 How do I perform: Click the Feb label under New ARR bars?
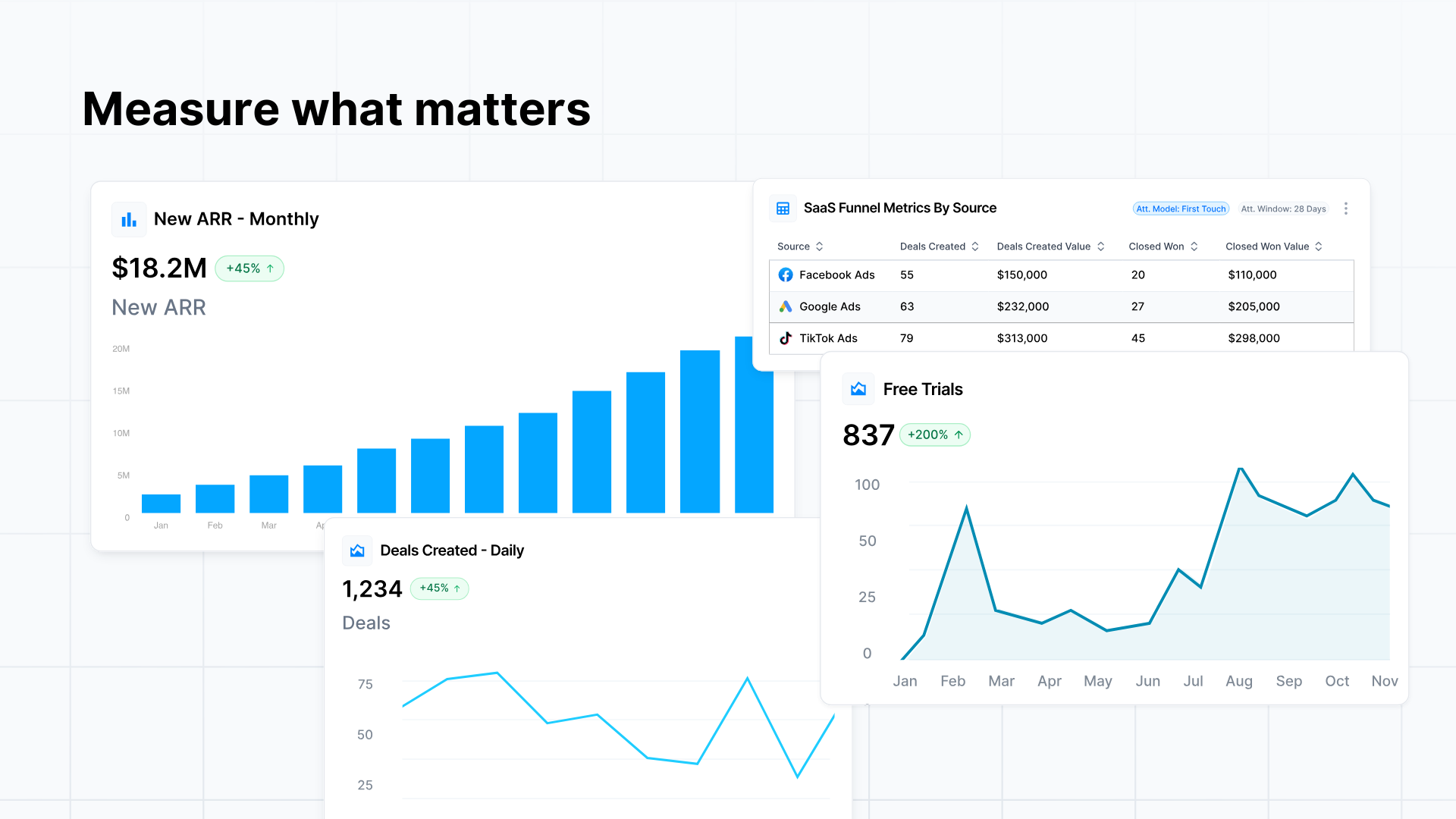pos(215,526)
